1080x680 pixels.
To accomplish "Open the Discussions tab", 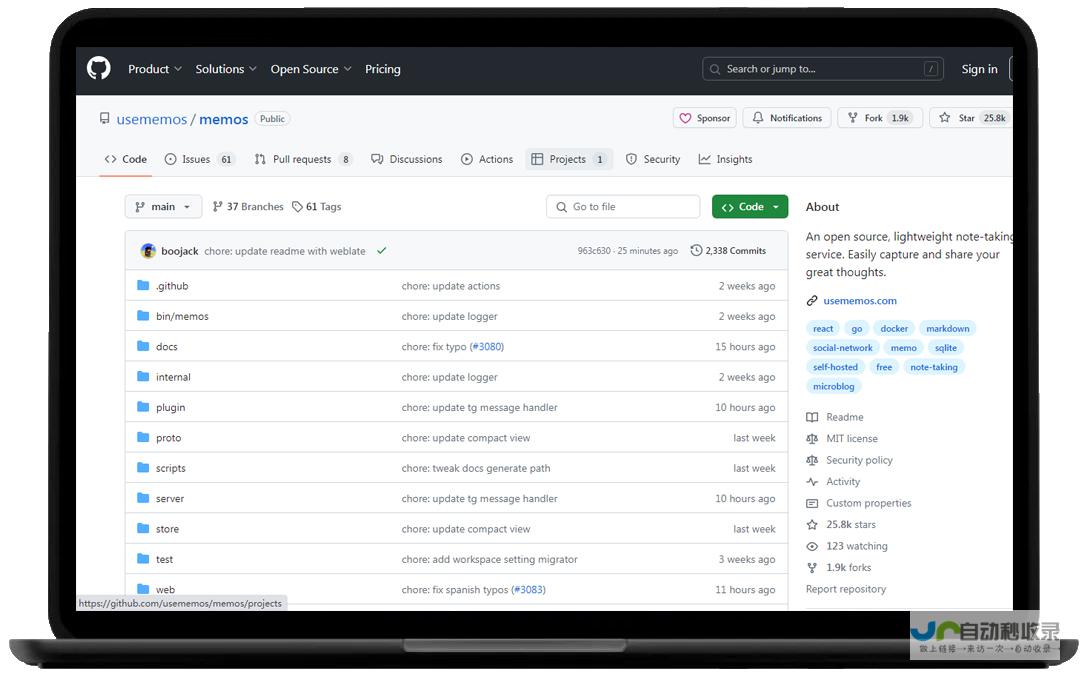I will click(x=406, y=159).
